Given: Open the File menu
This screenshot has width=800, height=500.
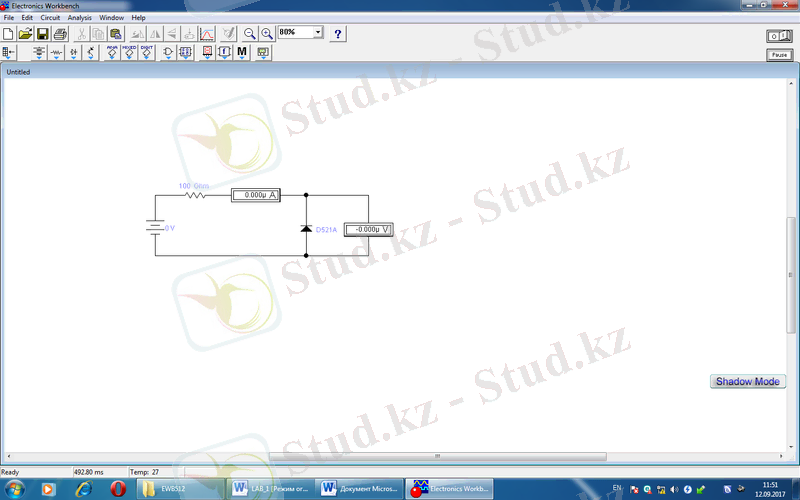Looking at the screenshot, I should [9, 17].
